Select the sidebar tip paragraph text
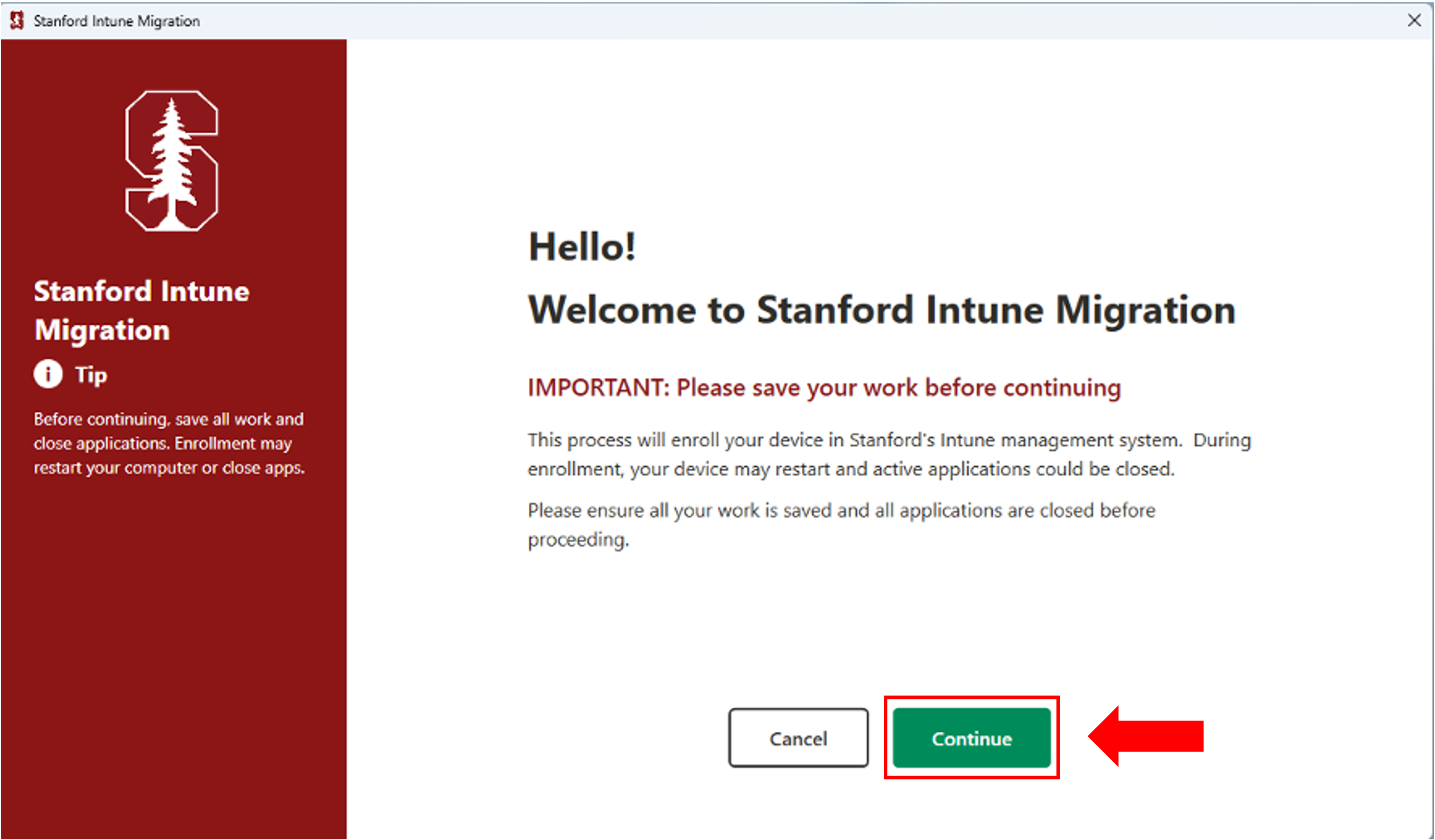The width and height of the screenshot is (1435, 840). point(169,443)
